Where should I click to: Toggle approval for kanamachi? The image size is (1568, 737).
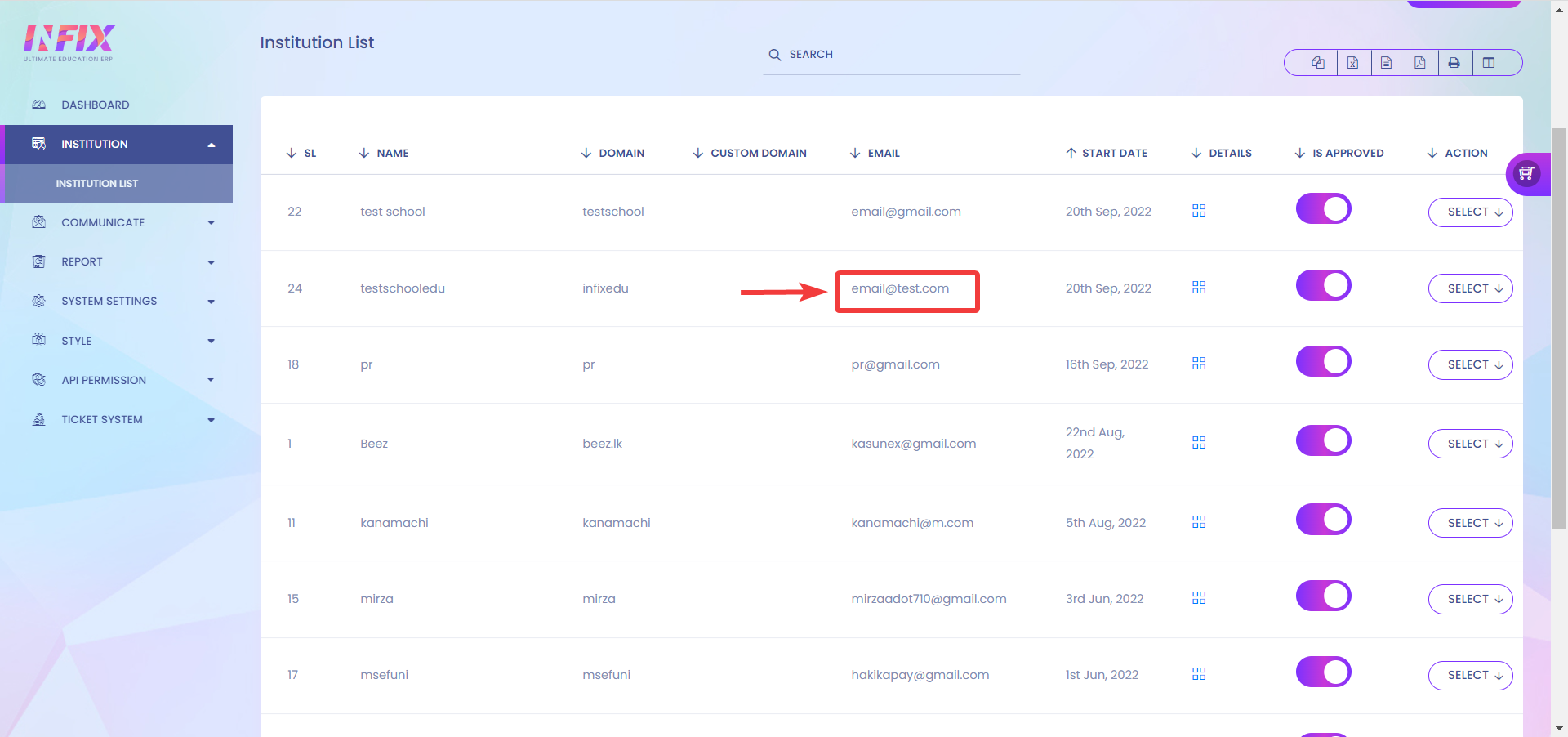pos(1324,520)
